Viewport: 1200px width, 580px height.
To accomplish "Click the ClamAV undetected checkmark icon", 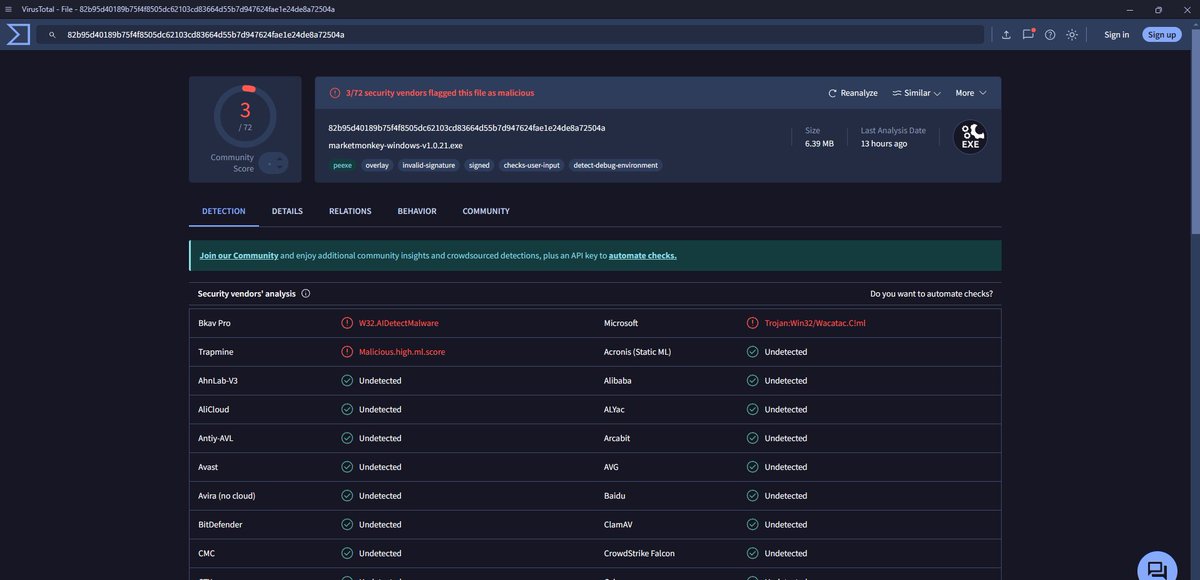I will pyautogui.click(x=753, y=524).
